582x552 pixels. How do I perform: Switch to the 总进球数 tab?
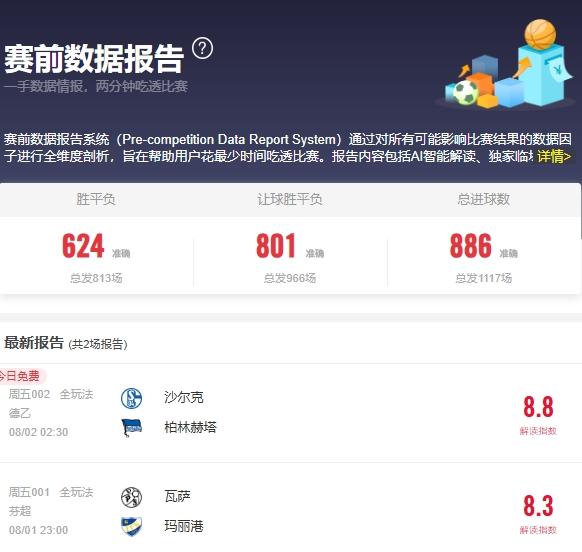click(484, 200)
